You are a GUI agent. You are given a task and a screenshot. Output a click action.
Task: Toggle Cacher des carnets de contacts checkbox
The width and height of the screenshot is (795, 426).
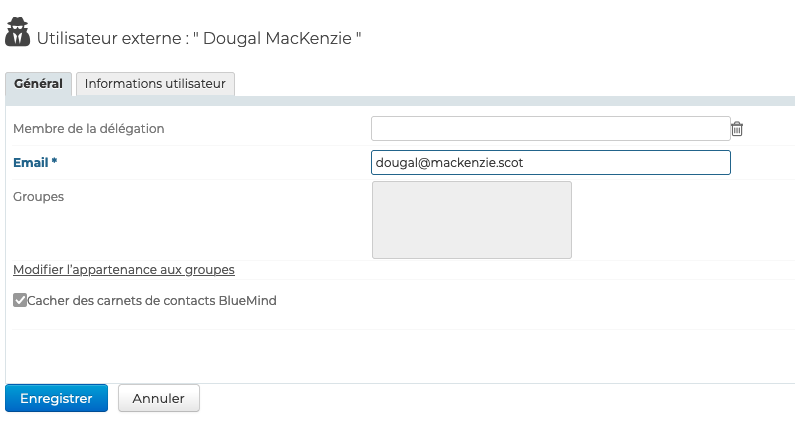point(20,300)
